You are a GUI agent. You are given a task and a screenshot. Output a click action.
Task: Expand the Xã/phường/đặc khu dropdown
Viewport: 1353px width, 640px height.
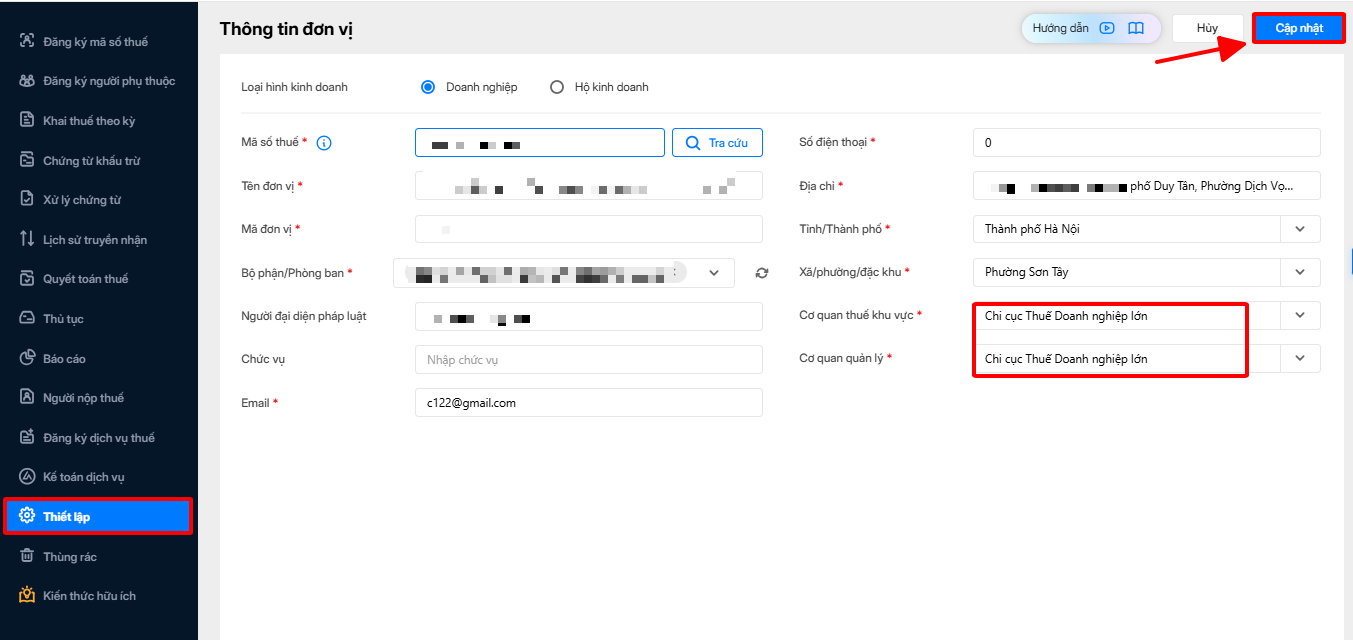click(1300, 272)
